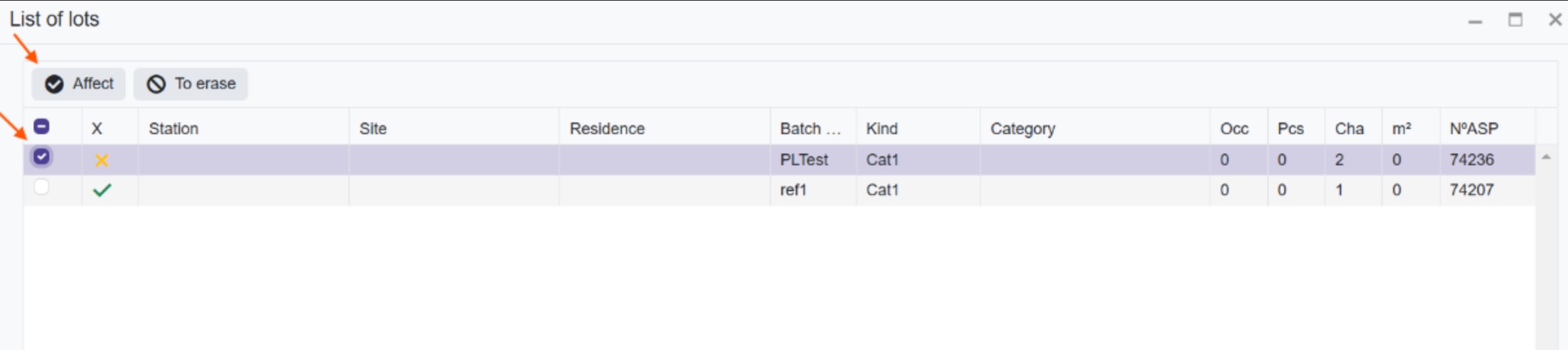Select the ASP number 74207 cell
Screen dimensions: 1568x350
pyautogui.click(x=1488, y=190)
